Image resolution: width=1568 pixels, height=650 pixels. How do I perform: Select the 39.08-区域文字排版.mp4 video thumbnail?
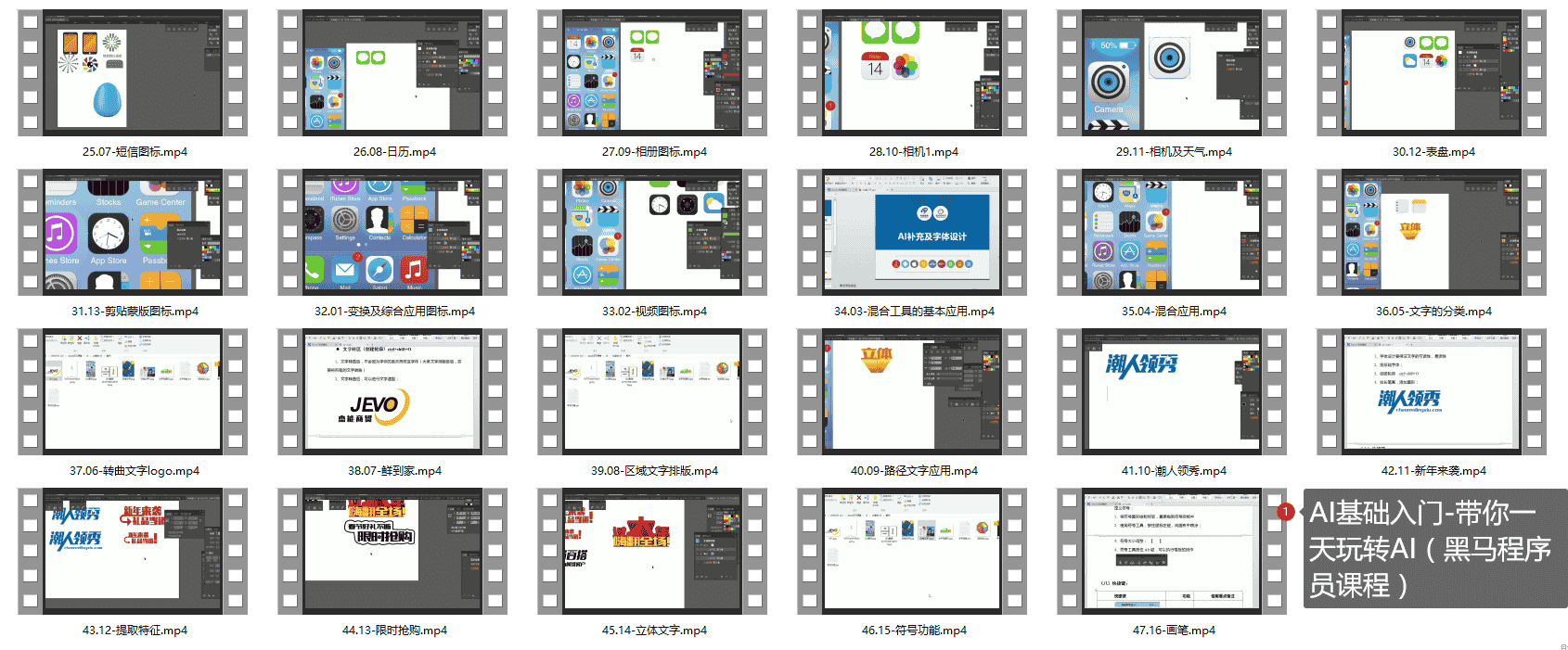(x=652, y=392)
